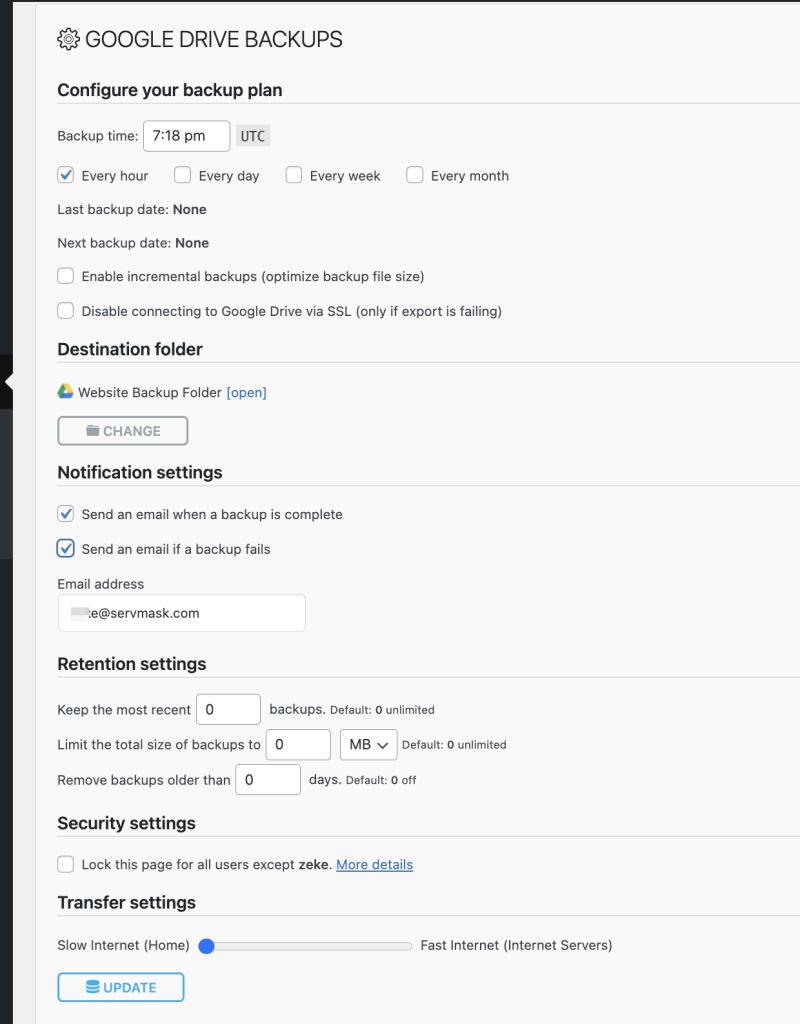Viewport: 800px width, 1024px height.
Task: Open the Website Backup Folder link
Action: click(x=246, y=392)
